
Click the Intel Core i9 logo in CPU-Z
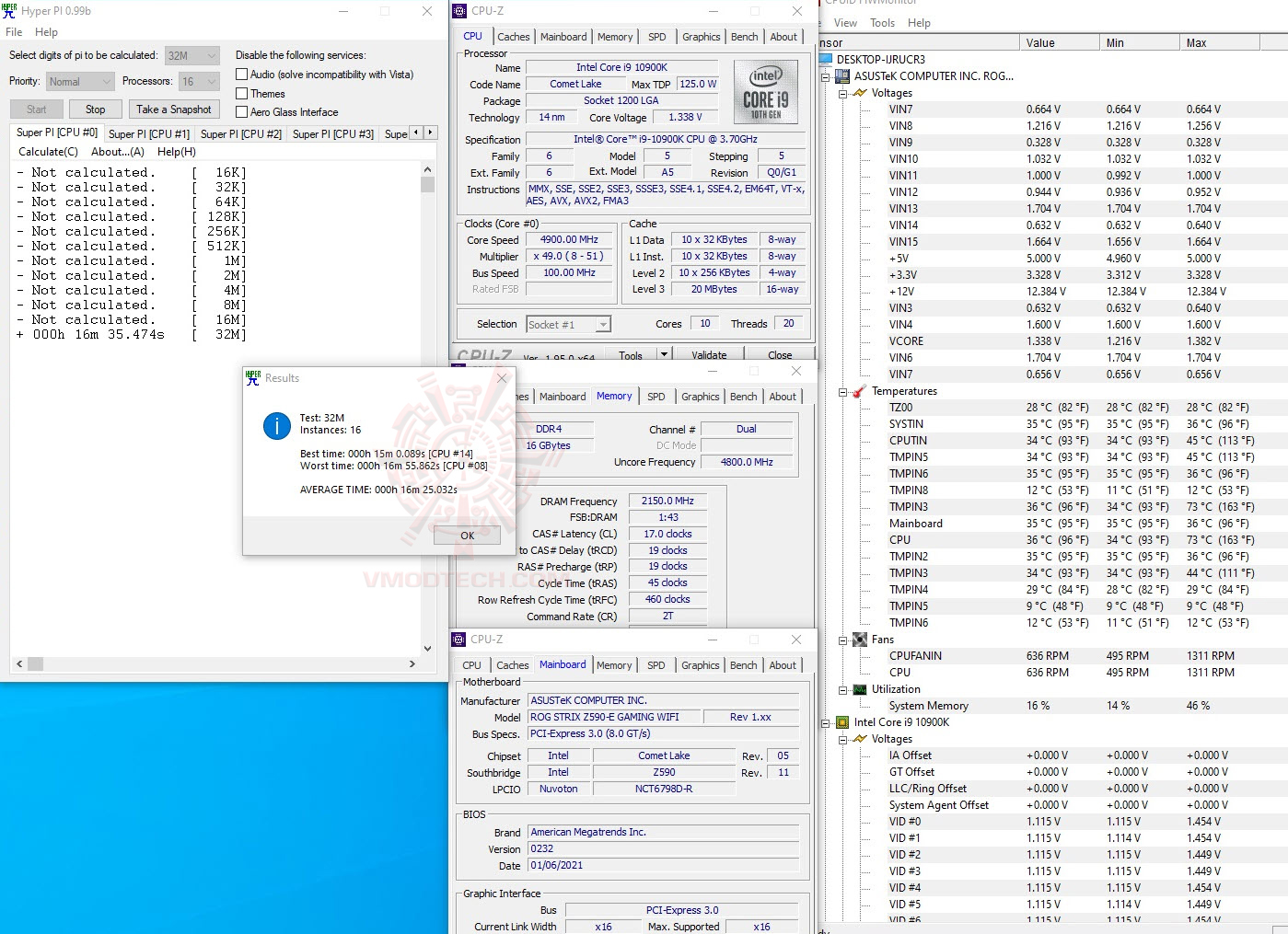pyautogui.click(x=766, y=92)
